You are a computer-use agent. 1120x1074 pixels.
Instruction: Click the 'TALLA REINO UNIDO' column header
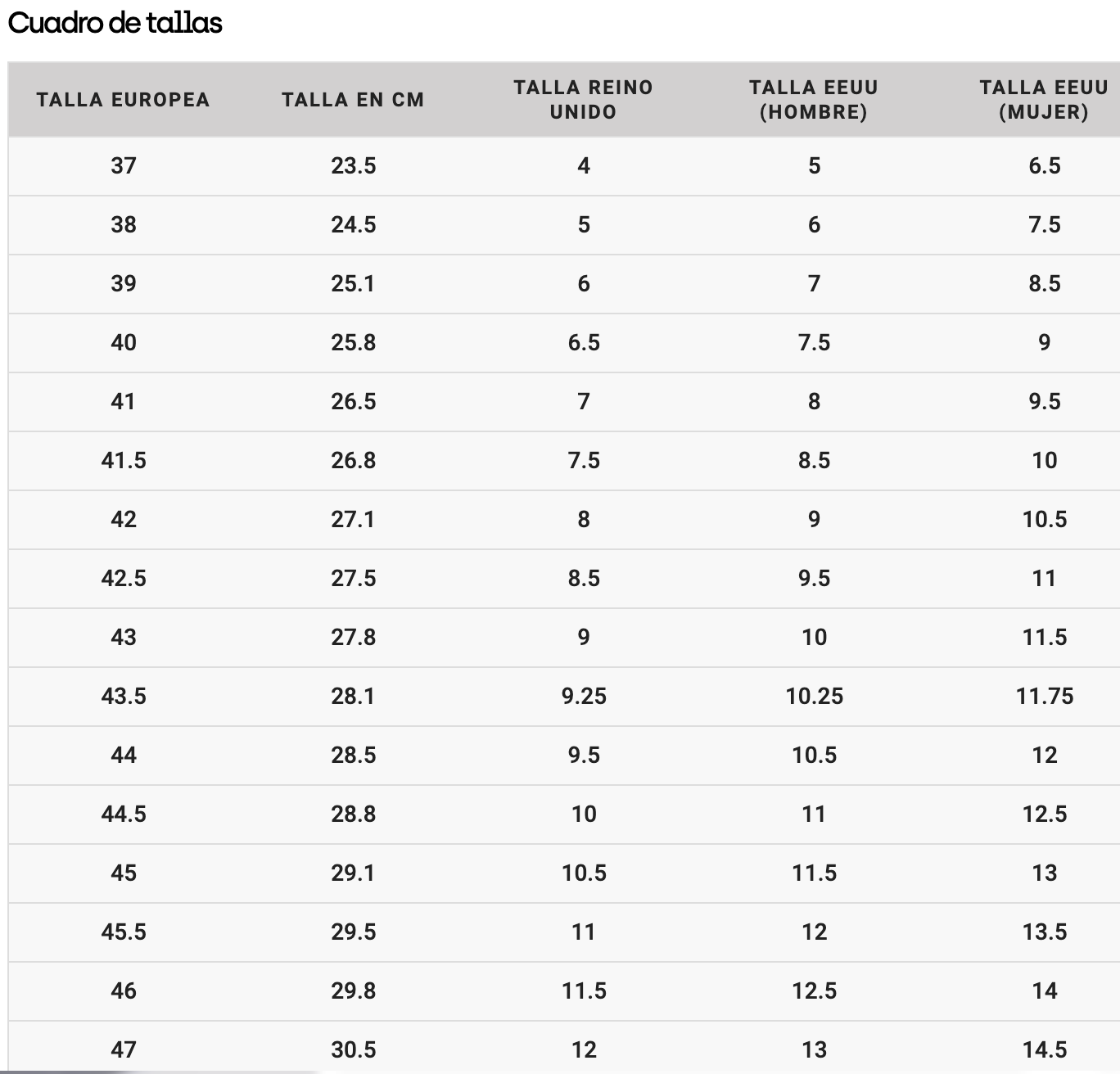click(x=584, y=100)
